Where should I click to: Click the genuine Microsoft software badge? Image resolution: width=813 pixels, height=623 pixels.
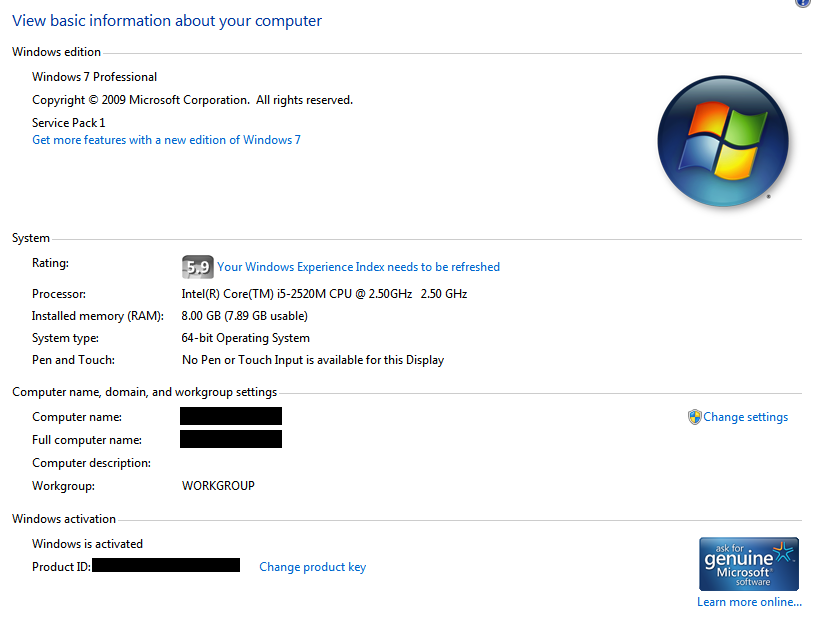(749, 564)
